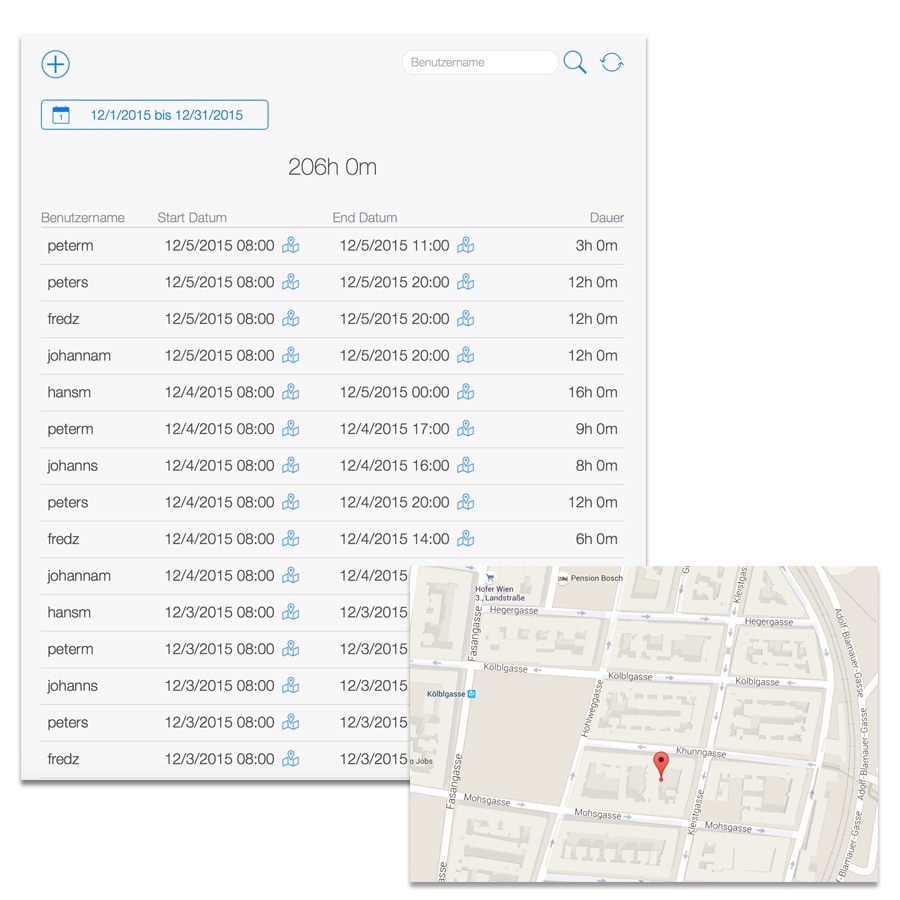
Task: Click the Pension Bosch lodging marker on map
Action: (x=563, y=579)
